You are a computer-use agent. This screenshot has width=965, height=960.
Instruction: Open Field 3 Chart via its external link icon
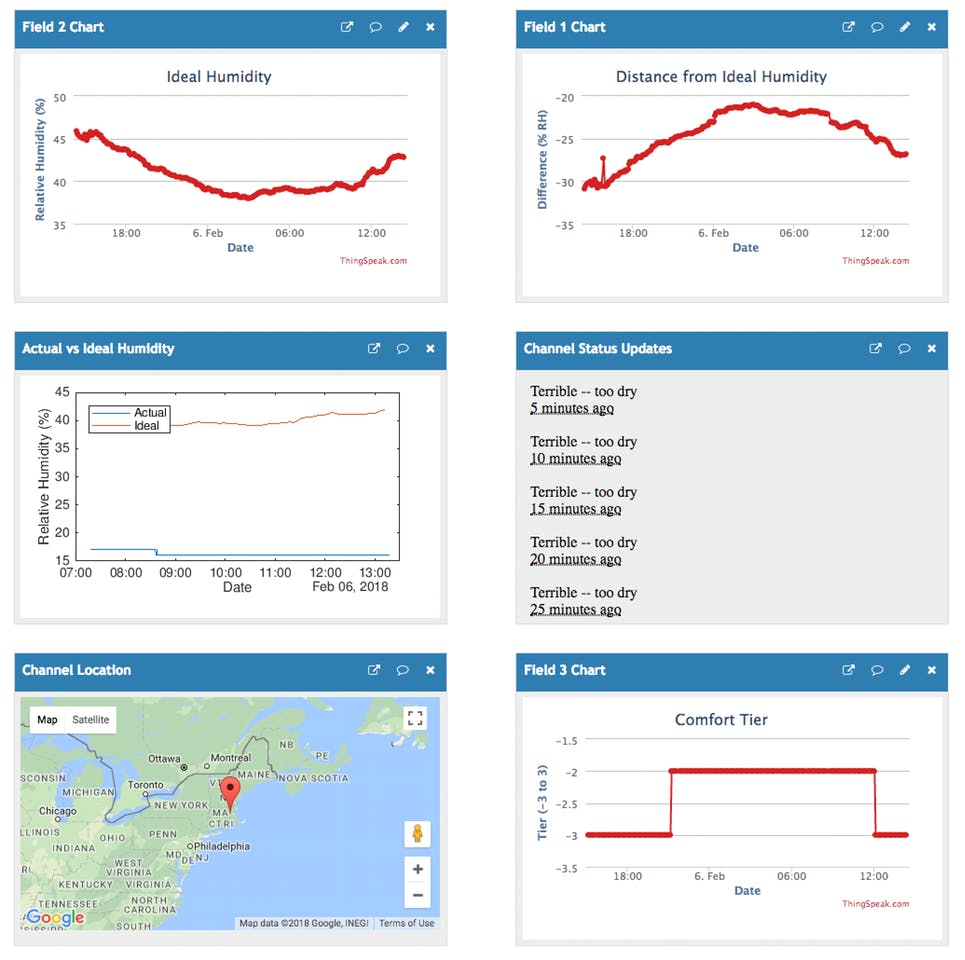(x=848, y=670)
